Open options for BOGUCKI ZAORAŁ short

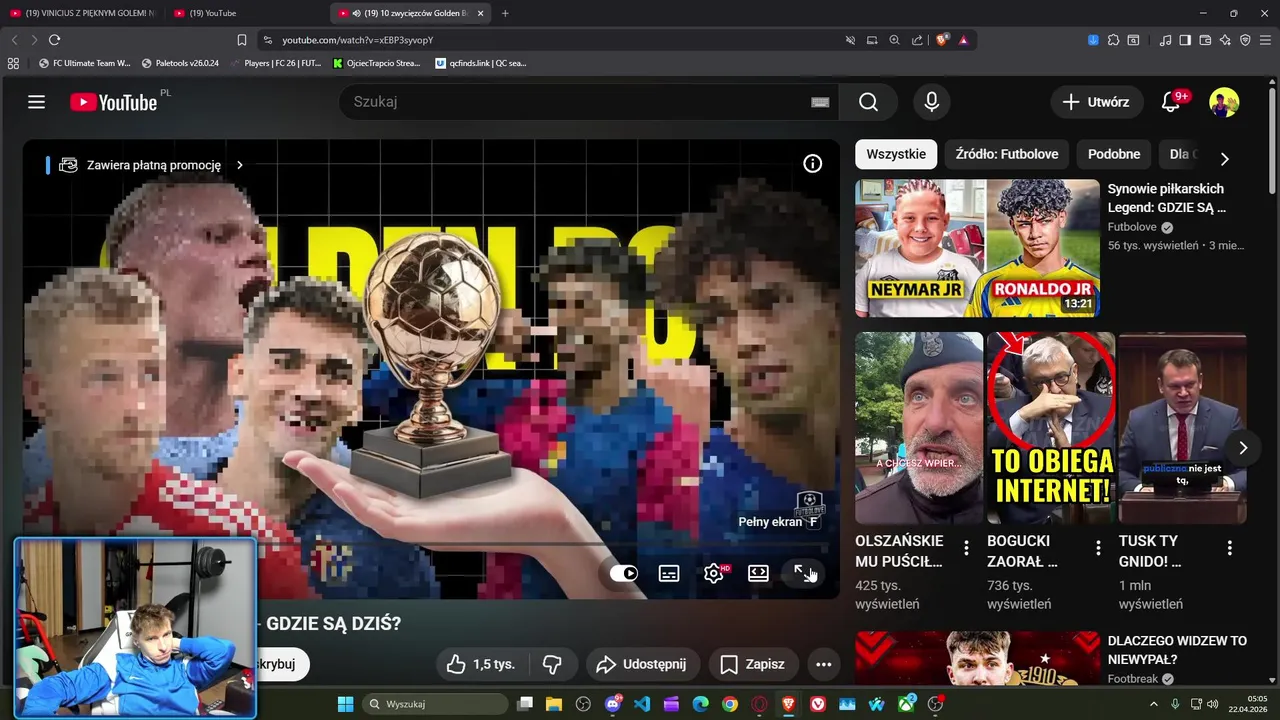pyautogui.click(x=1098, y=548)
